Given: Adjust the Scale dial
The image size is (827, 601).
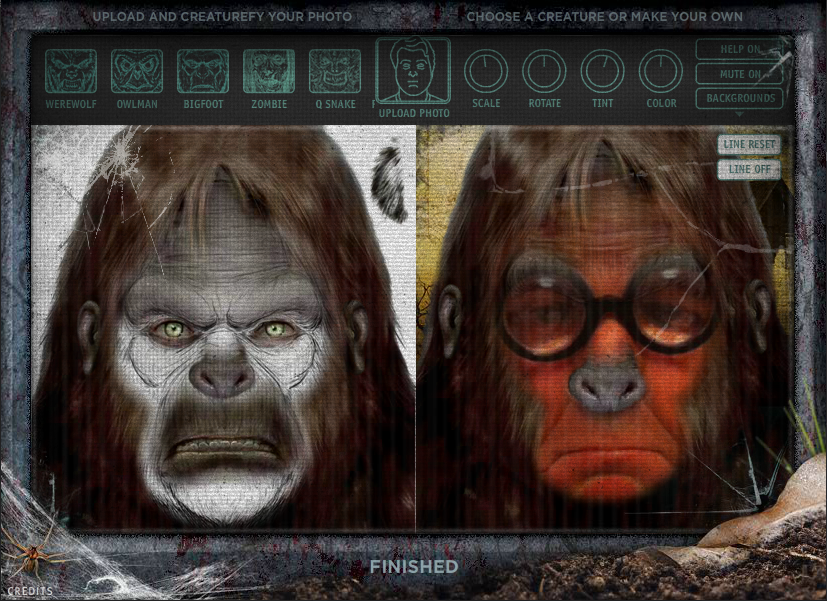Looking at the screenshot, I should click(x=486, y=71).
